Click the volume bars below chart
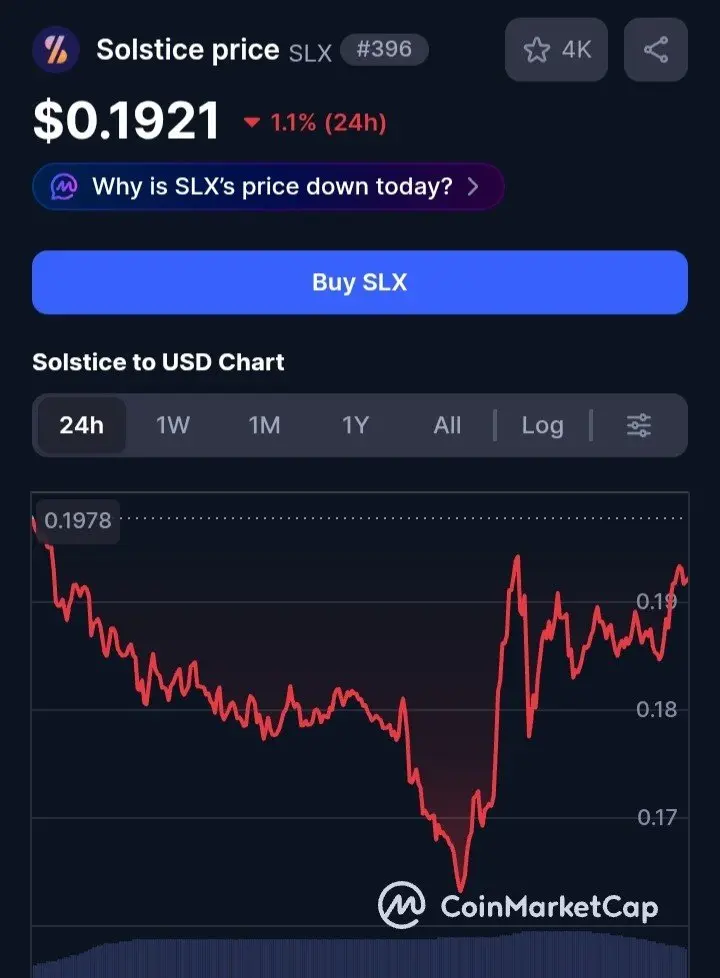This screenshot has width=720, height=978. (360, 956)
